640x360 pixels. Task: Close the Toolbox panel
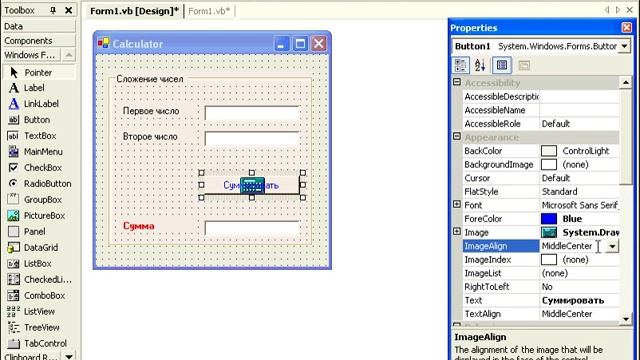coord(69,10)
